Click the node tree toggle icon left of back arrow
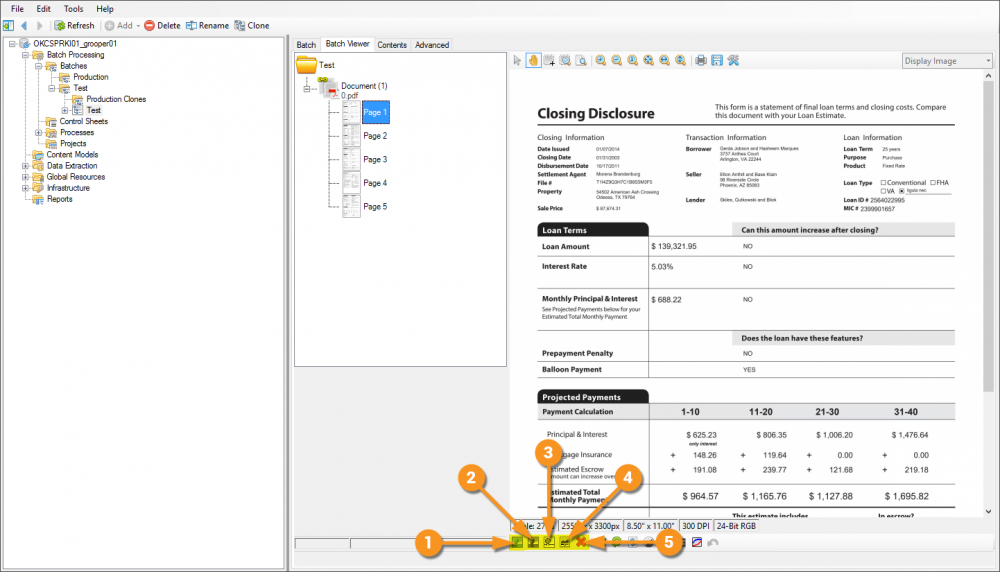Viewport: 1000px width, 572px height. (8, 26)
